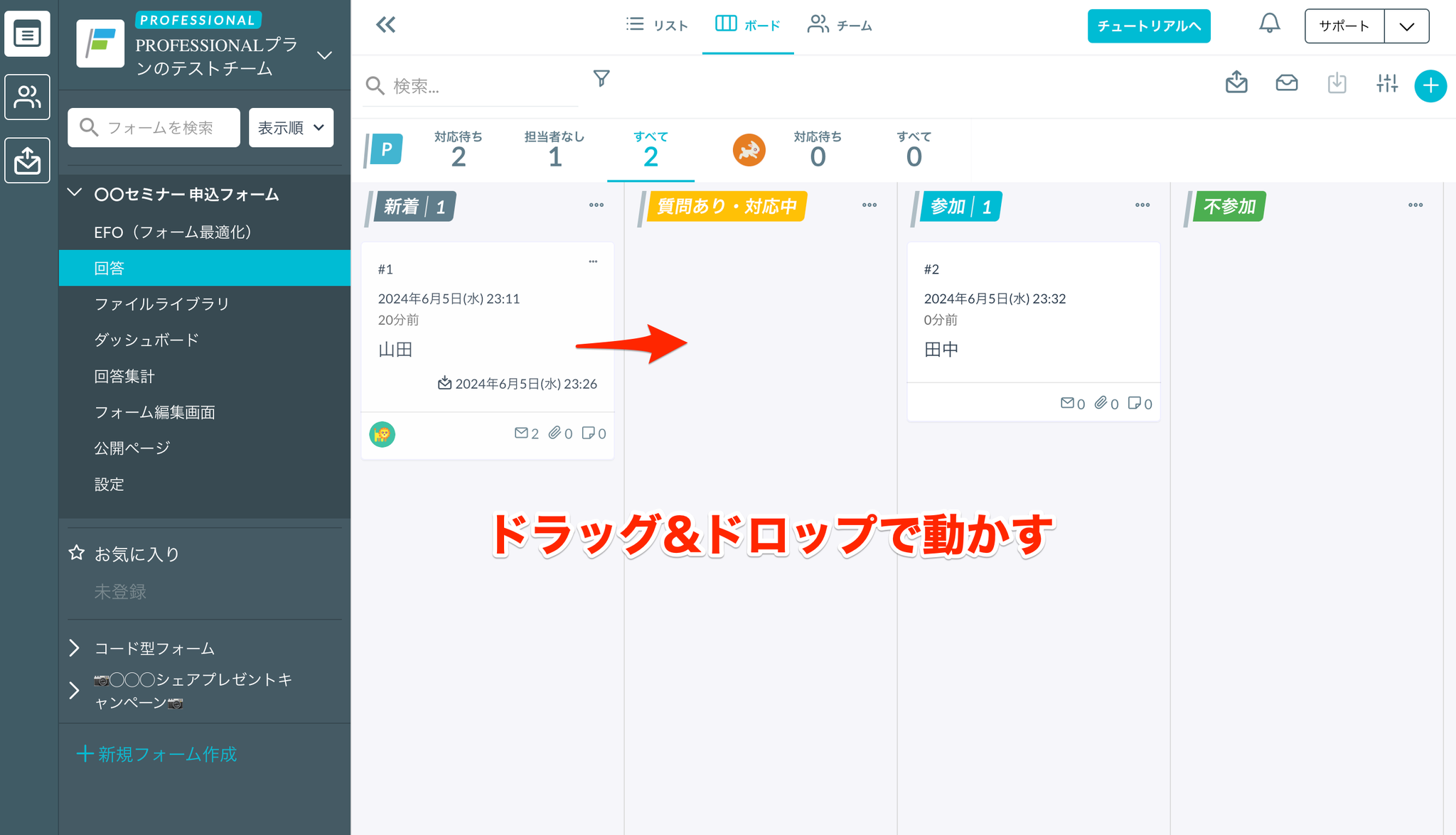This screenshot has width=1456, height=835.
Task: Switch to the リスト view tab
Action: coord(657,26)
